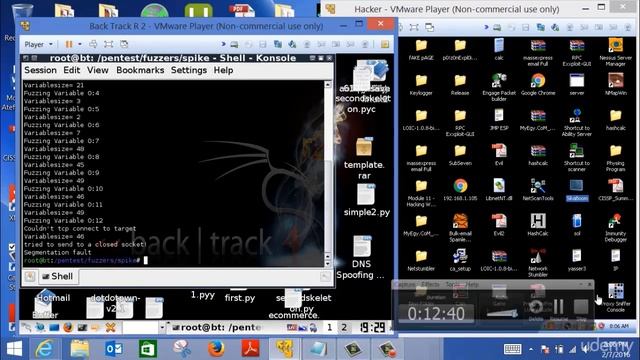The image size is (640, 360).
Task: Stop the screen recording in recorder overlay
Action: click(580, 307)
